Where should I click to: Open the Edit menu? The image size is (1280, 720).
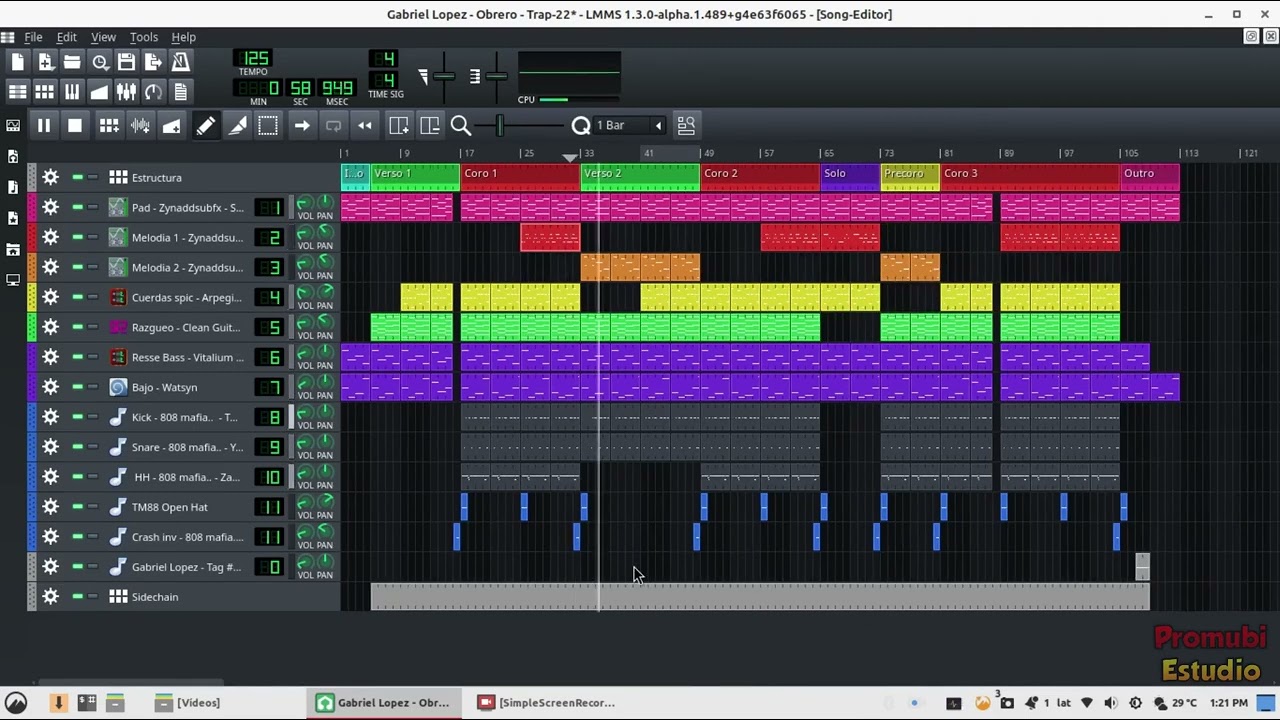point(66,37)
